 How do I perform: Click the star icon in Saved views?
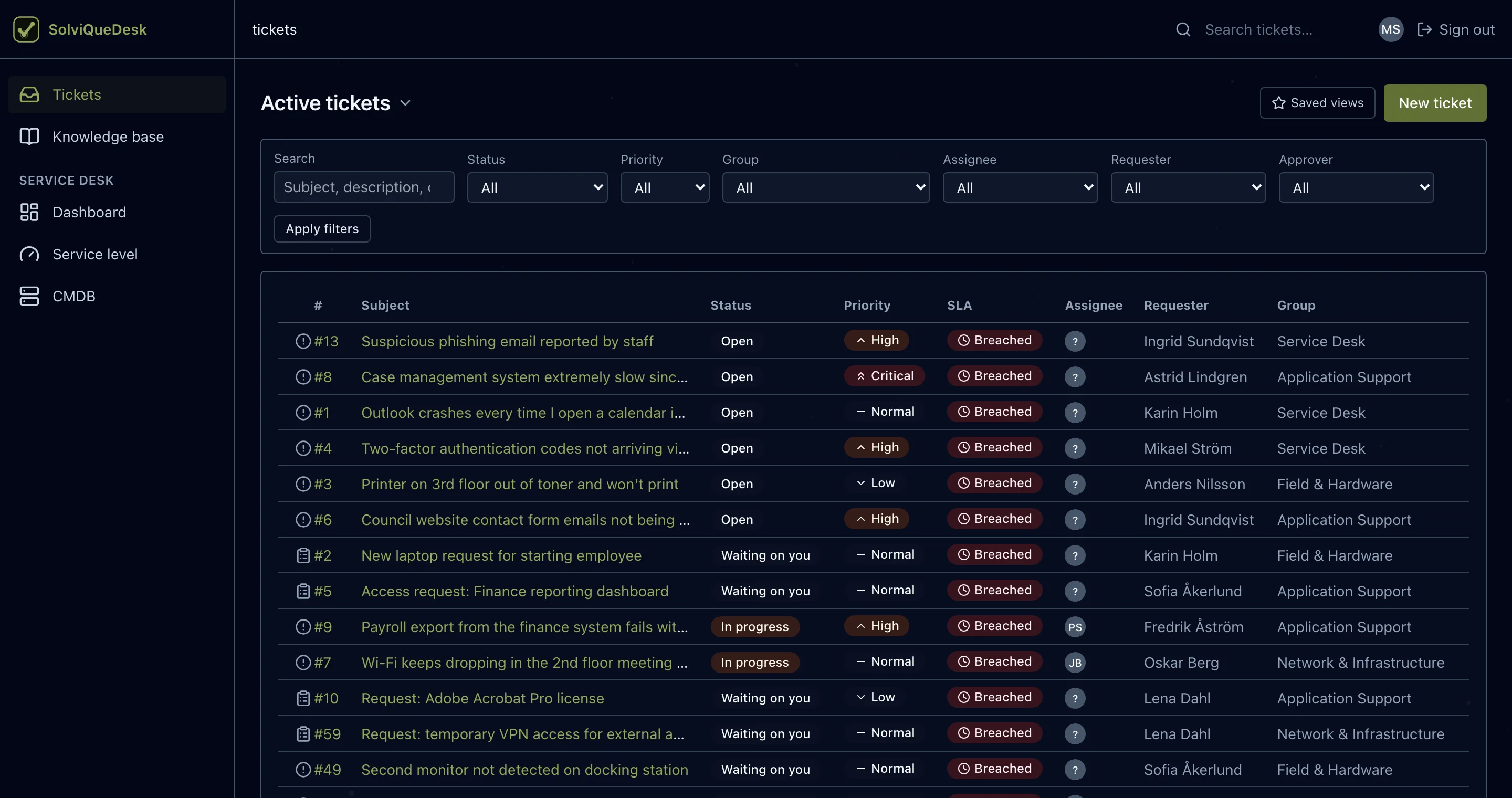[x=1278, y=103]
